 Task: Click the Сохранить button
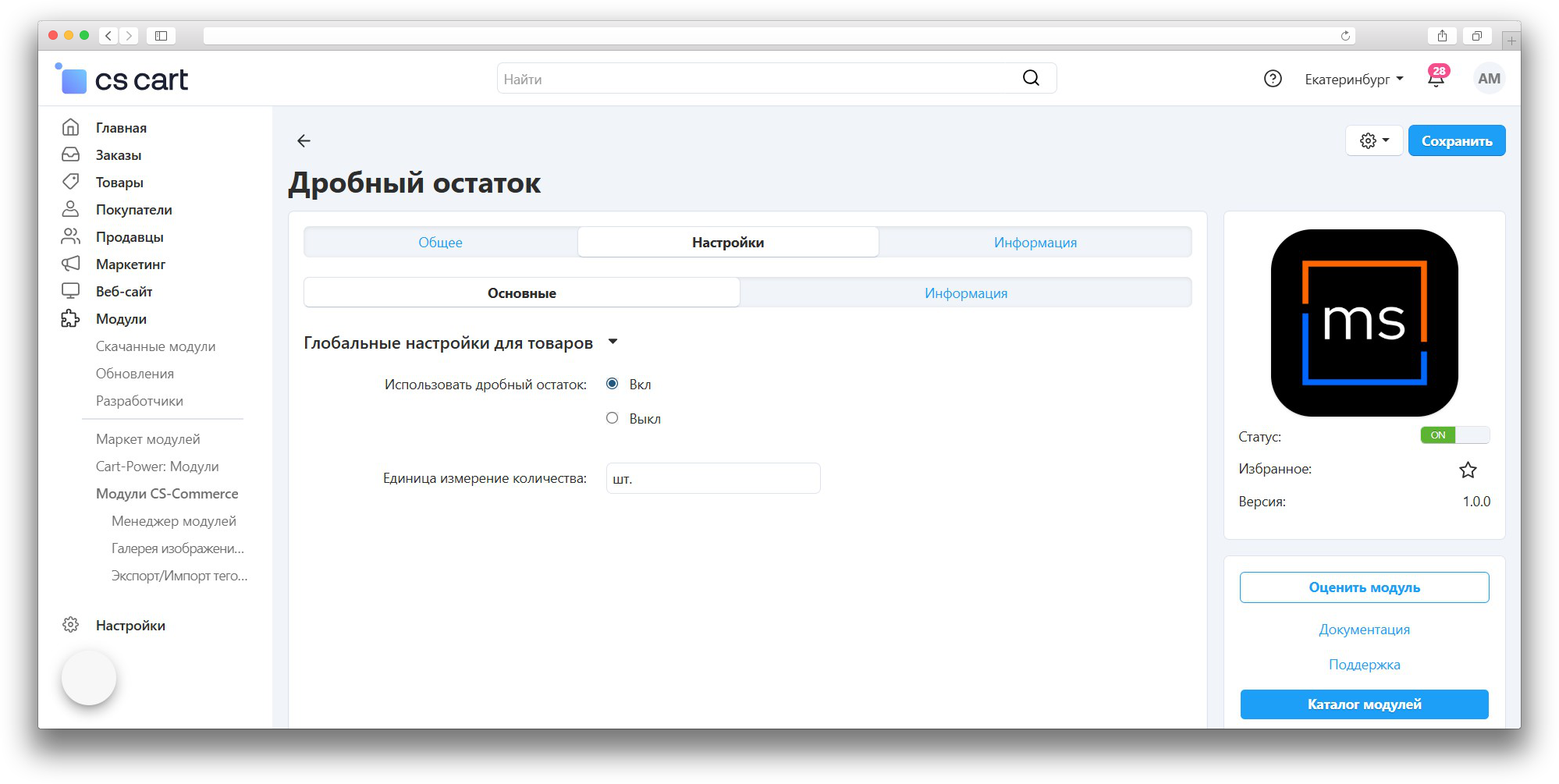coord(1456,141)
